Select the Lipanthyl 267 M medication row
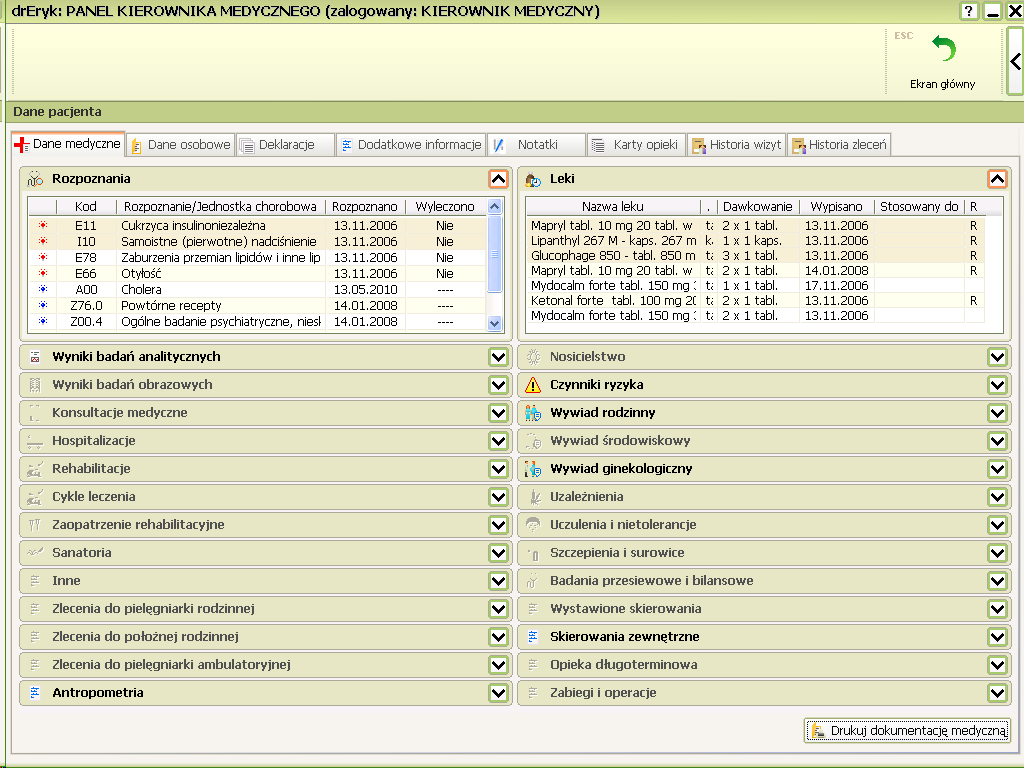1024x768 pixels. (756, 241)
